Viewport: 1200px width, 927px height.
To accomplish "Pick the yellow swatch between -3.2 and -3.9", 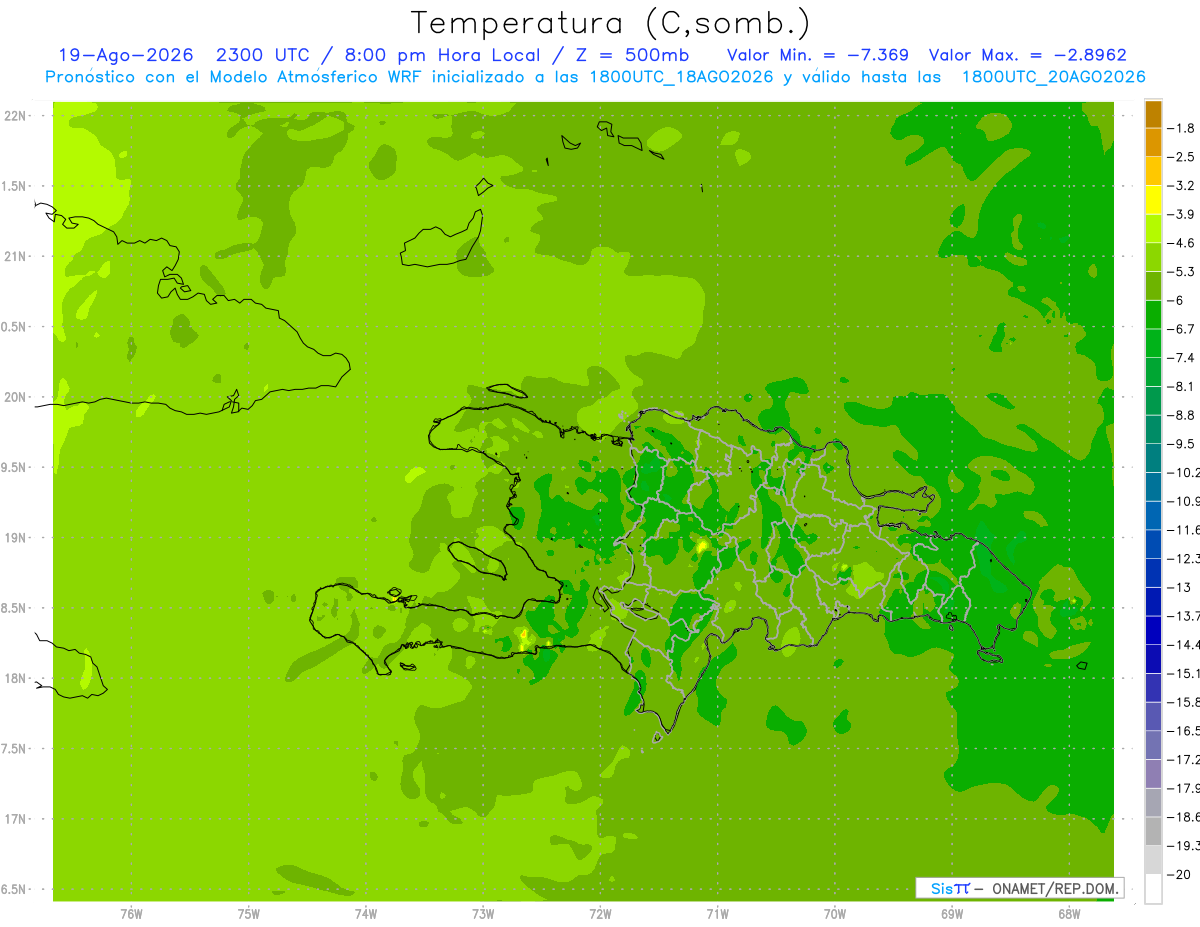I will [x=1153, y=200].
